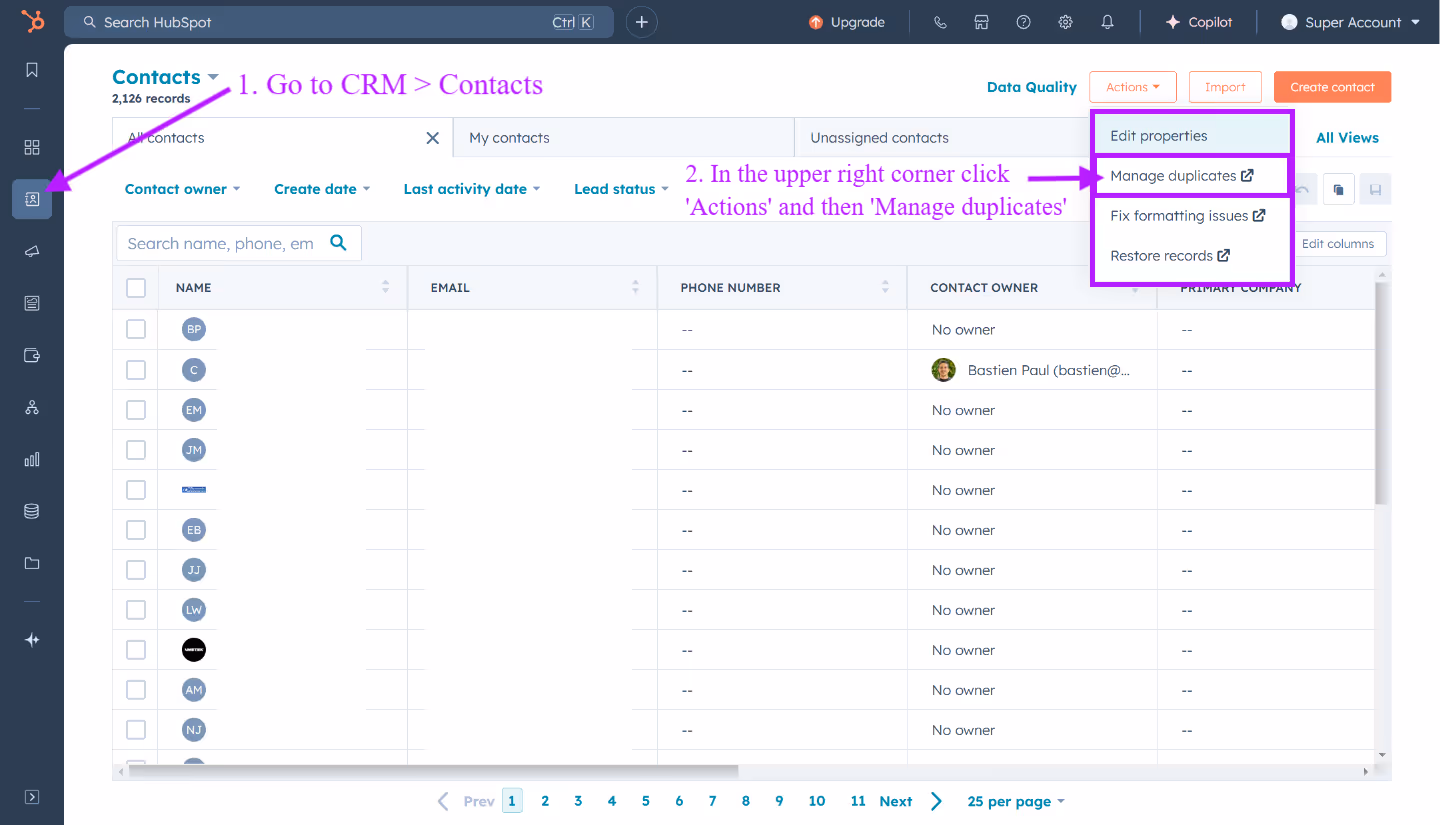Viewport: 1440px width, 825px height.
Task: Open the Contact owner filter dropdown
Action: coord(182,188)
